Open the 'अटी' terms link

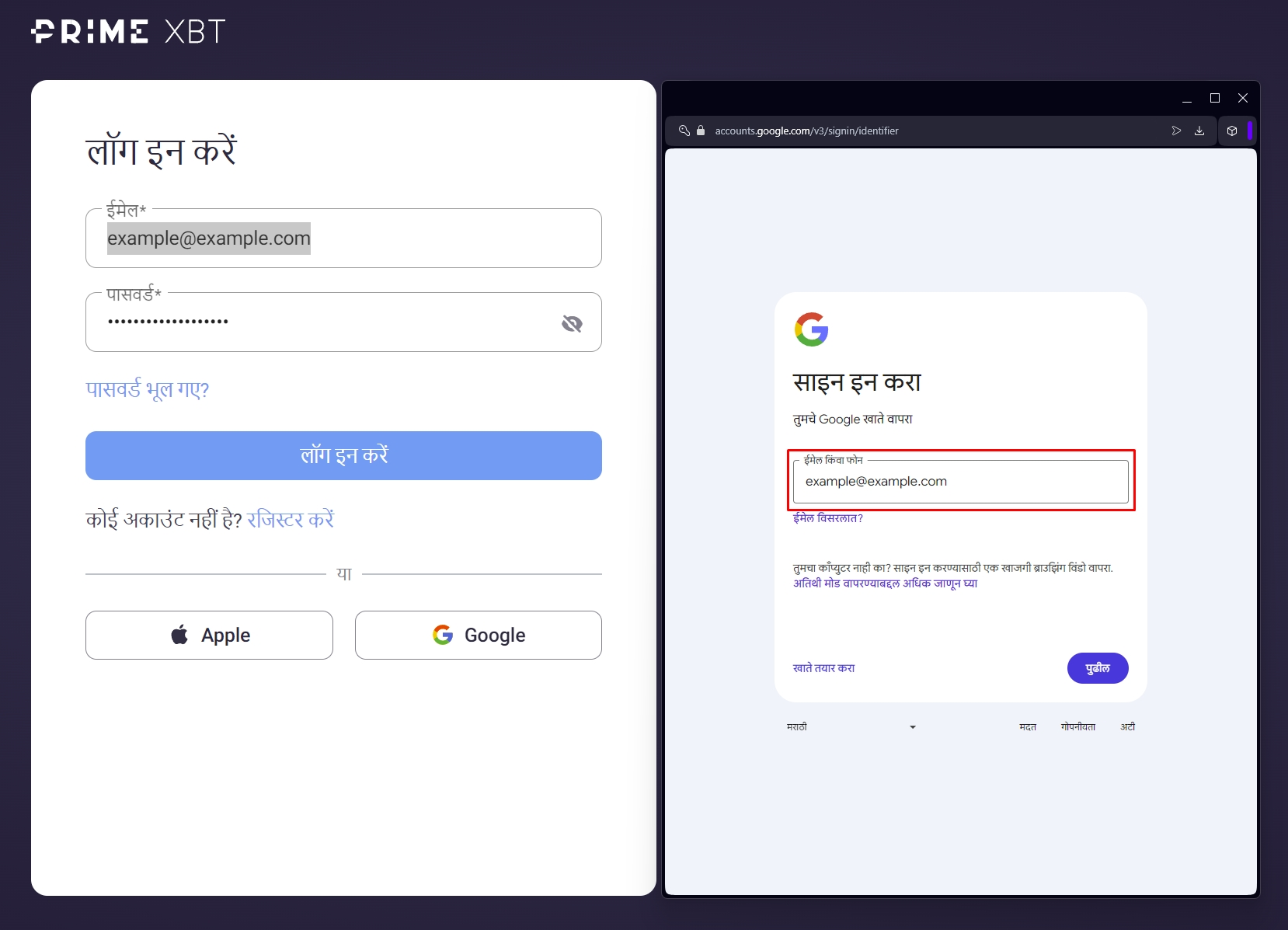tap(1128, 727)
